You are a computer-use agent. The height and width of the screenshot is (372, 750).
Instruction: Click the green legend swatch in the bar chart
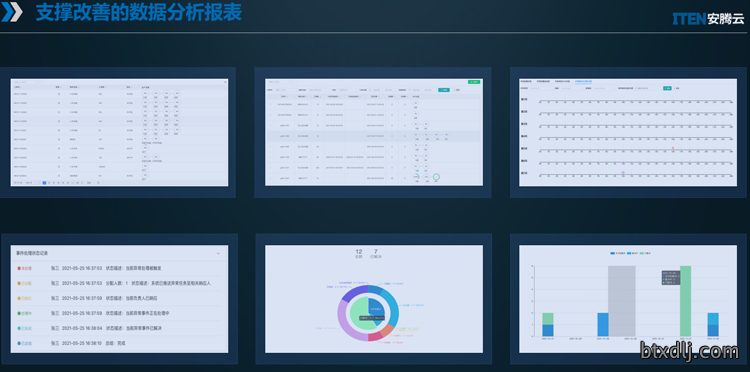(x=642, y=253)
